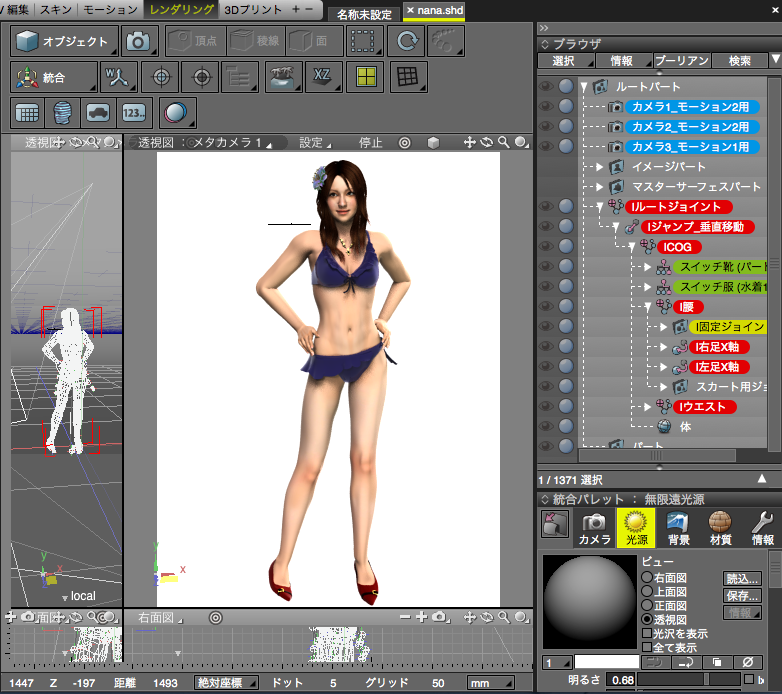Select the 正面図 radio button
Viewport: 782px width, 694px height.
647,605
